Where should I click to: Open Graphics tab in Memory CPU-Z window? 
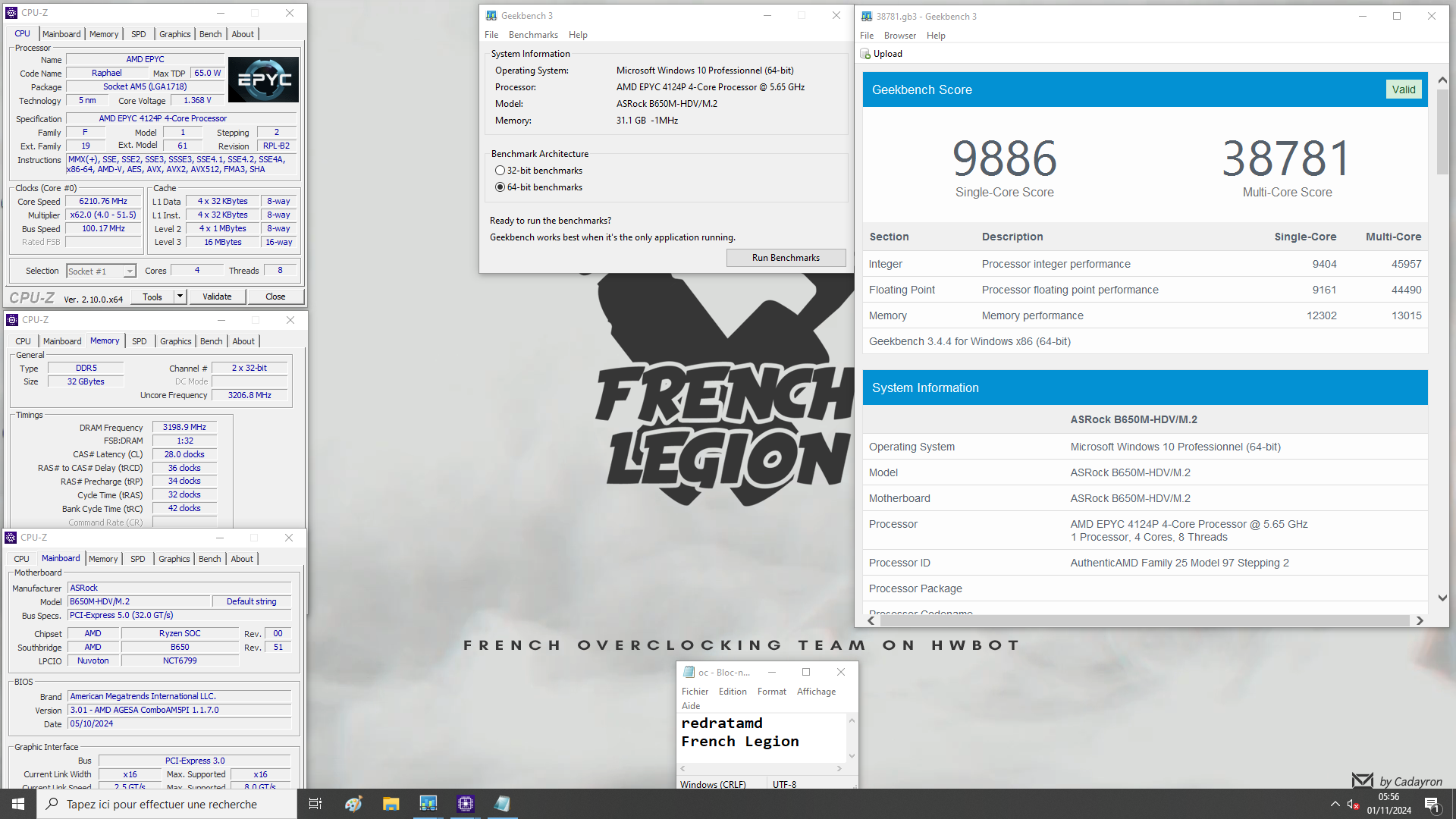click(175, 341)
